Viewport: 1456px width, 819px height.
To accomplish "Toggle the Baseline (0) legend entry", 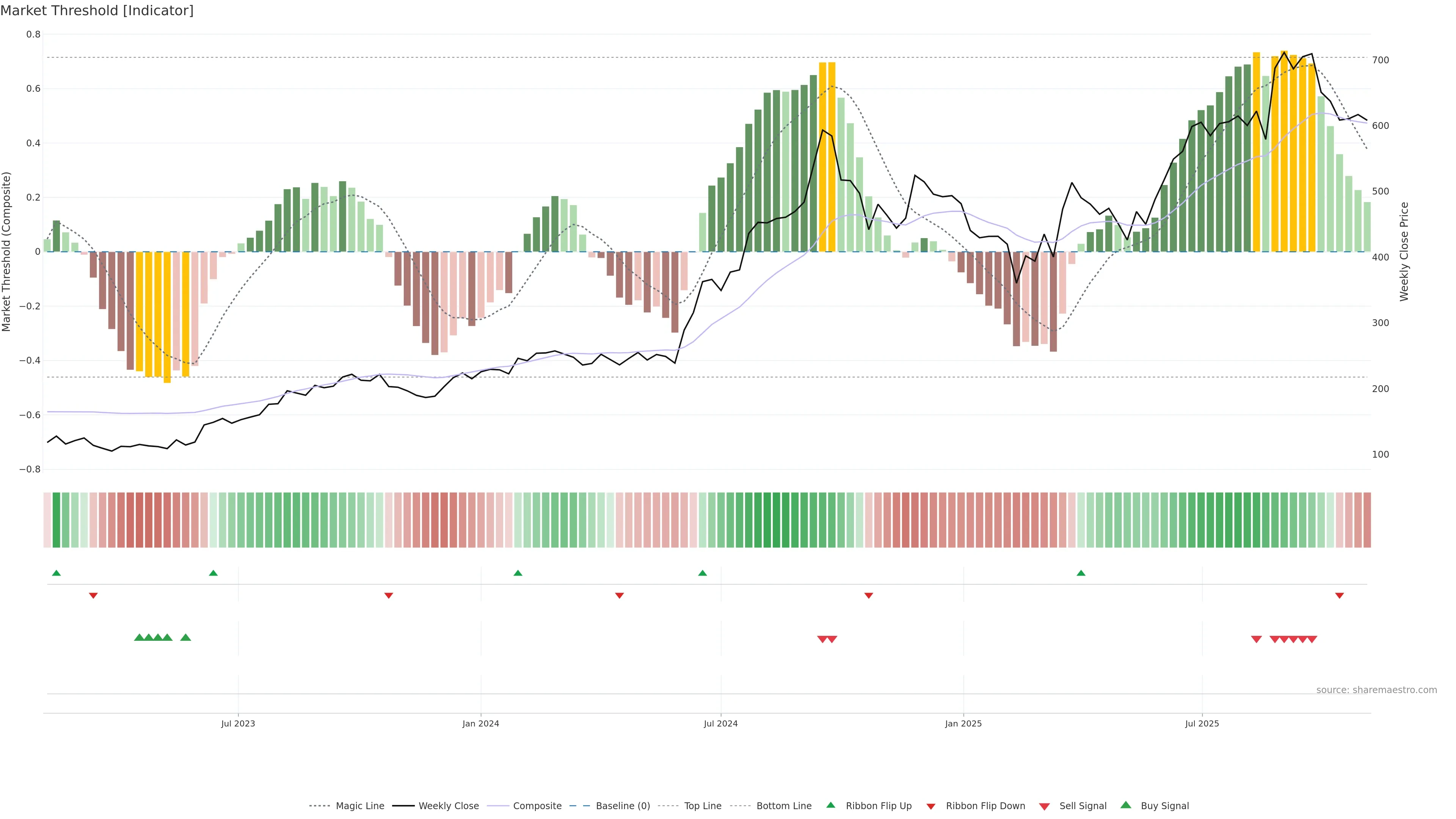I will pyautogui.click(x=622, y=806).
